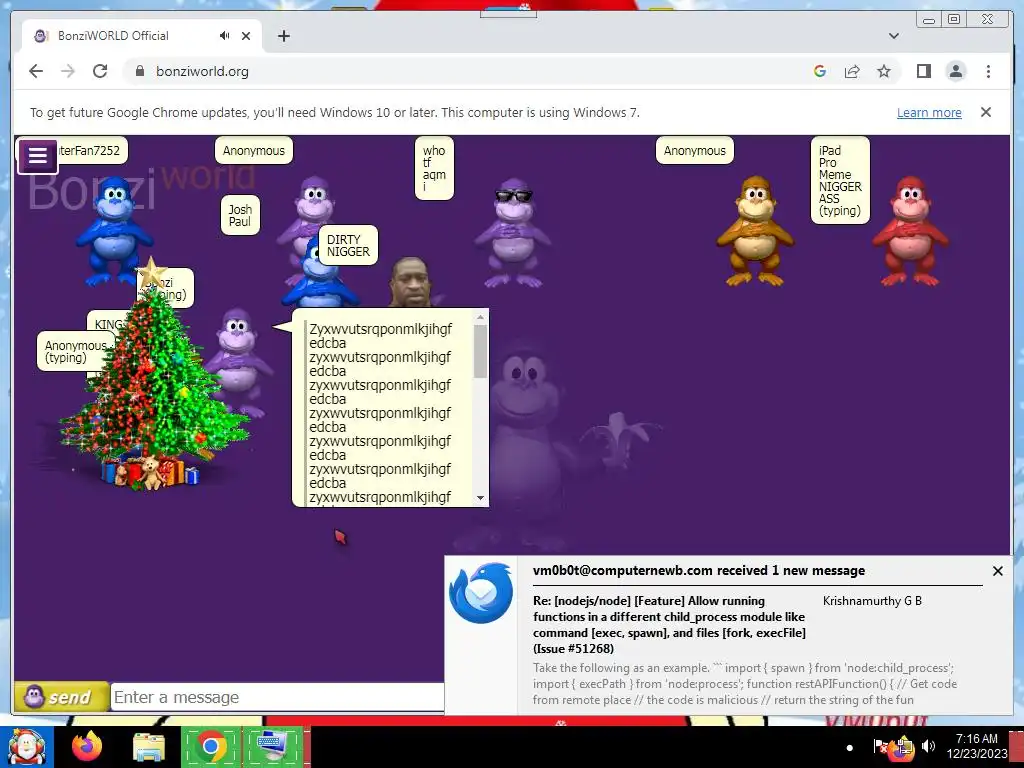Open the Chrome three-dot menu
This screenshot has height=768, width=1024.
(988, 71)
